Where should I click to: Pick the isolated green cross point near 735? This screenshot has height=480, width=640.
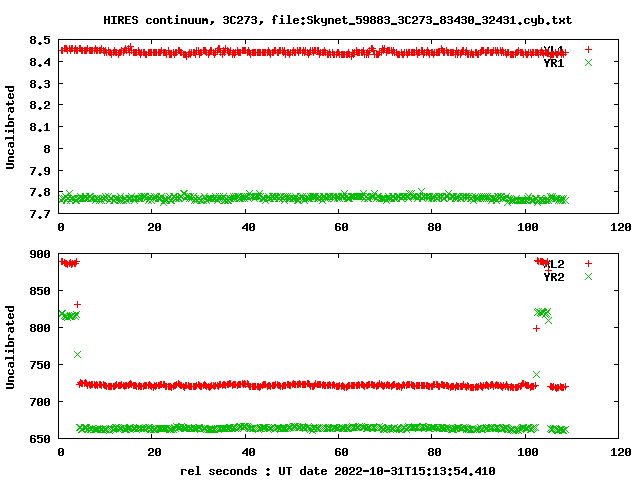point(536,374)
